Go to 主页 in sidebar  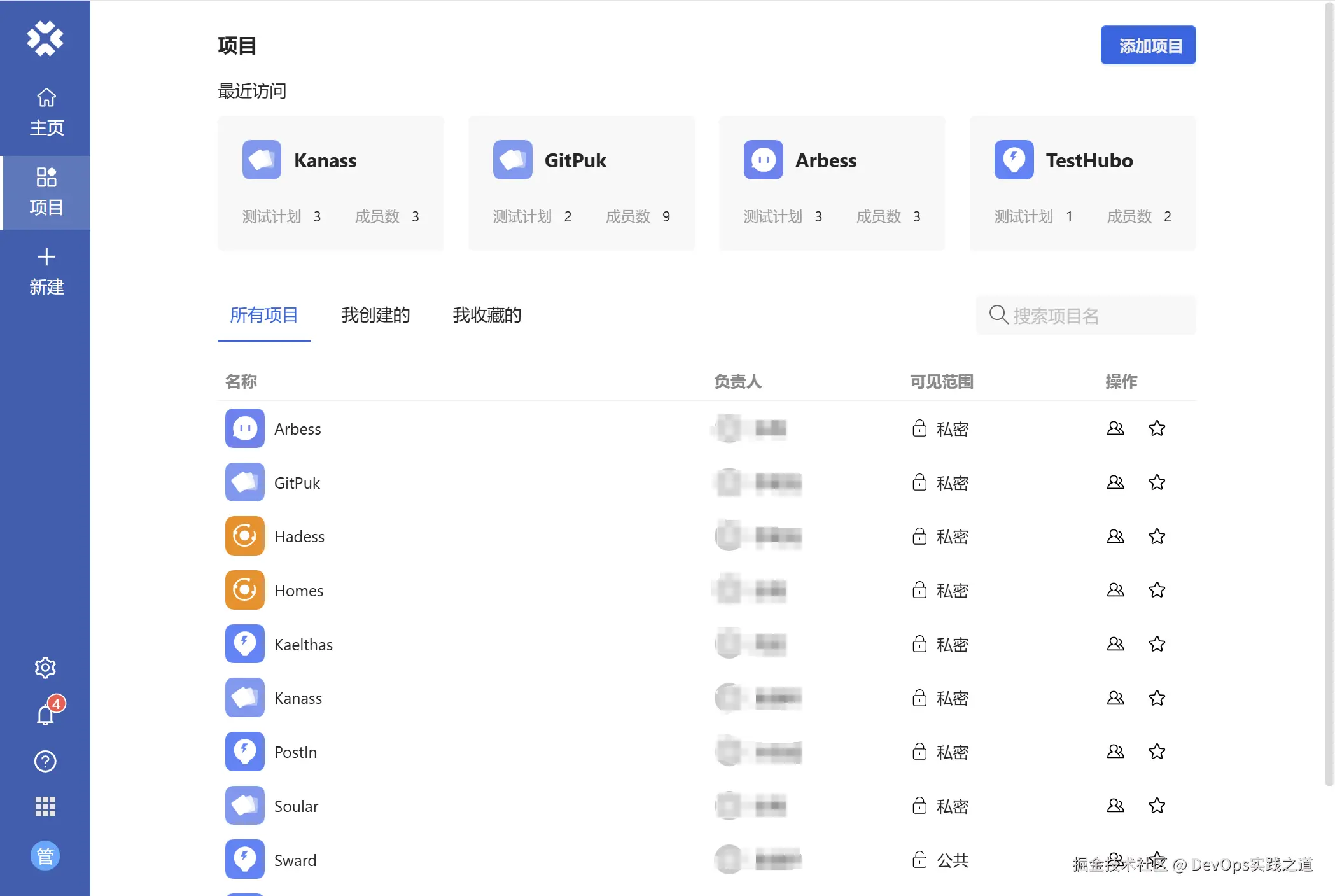tap(46, 112)
